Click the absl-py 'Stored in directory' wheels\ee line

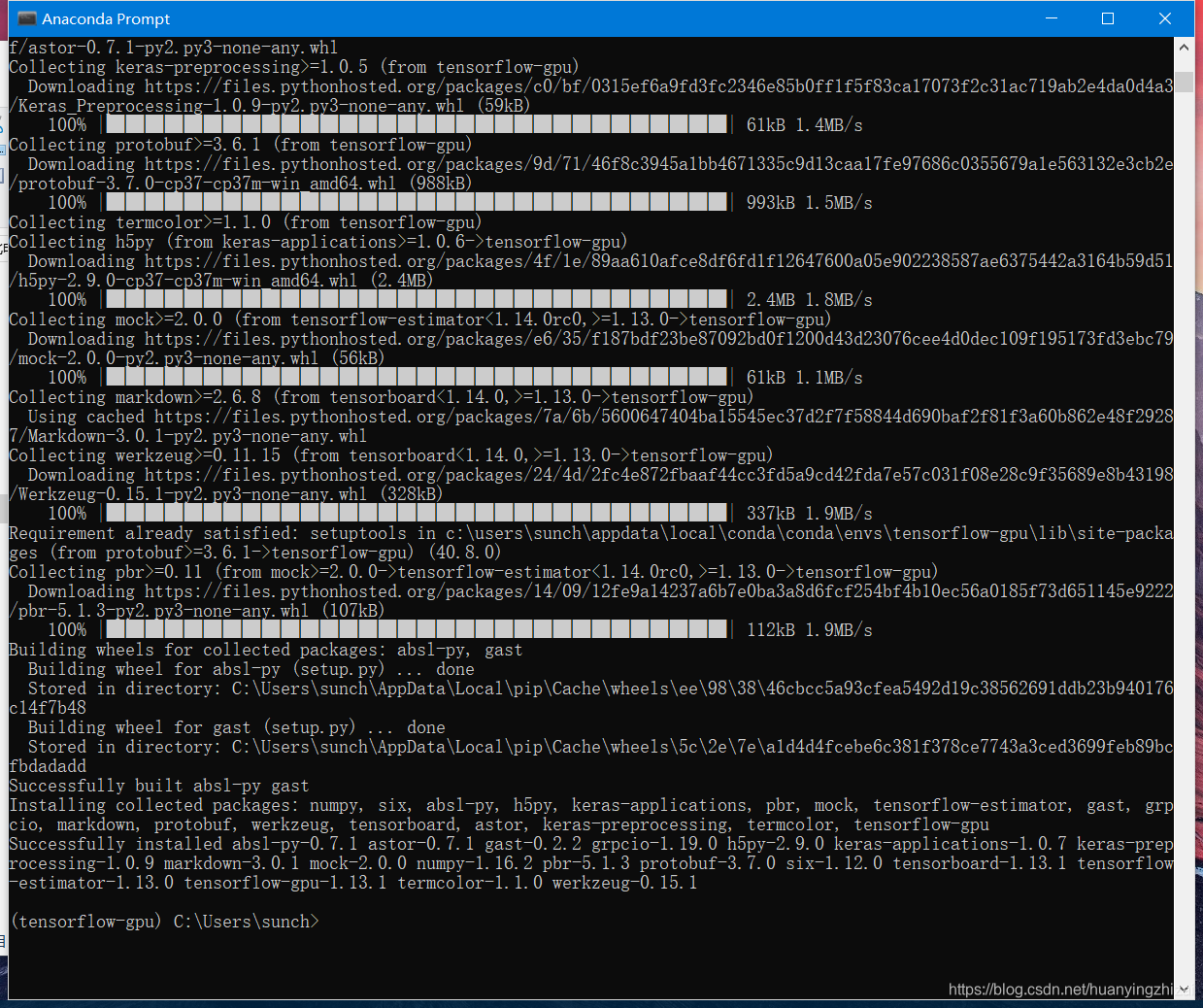pyautogui.click(x=600, y=689)
